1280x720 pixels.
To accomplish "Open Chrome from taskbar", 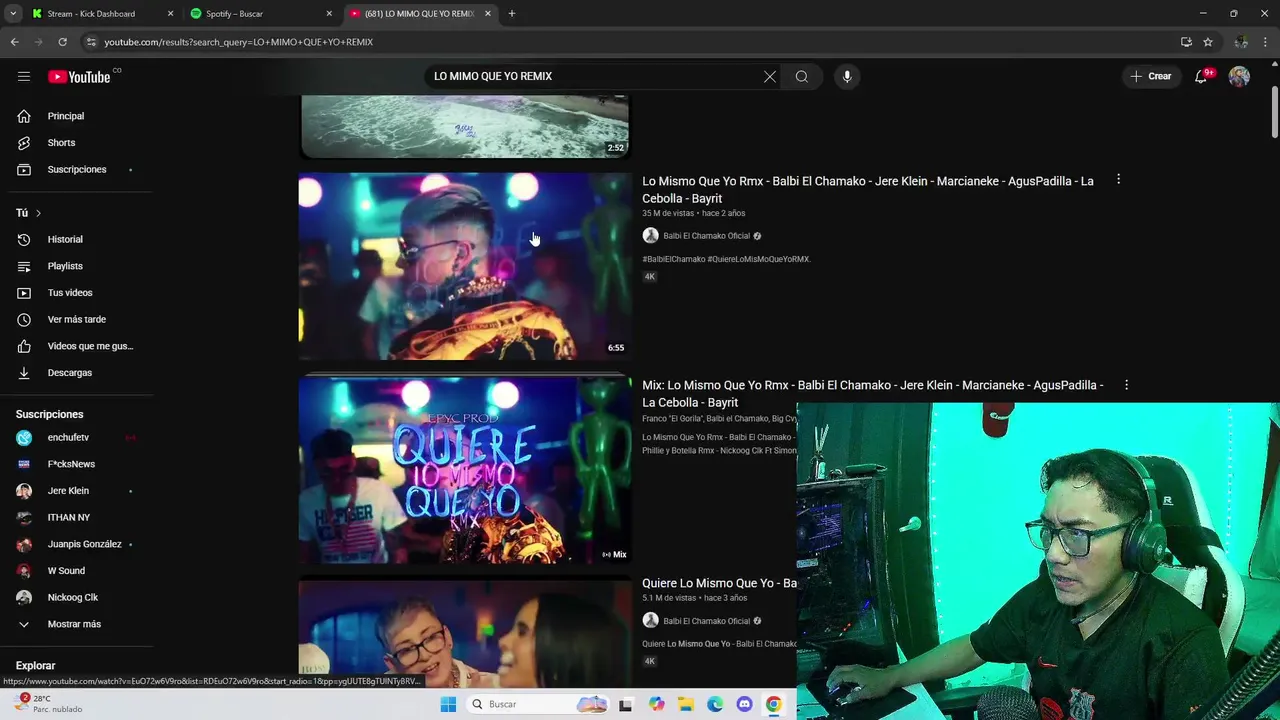I will coord(774,704).
